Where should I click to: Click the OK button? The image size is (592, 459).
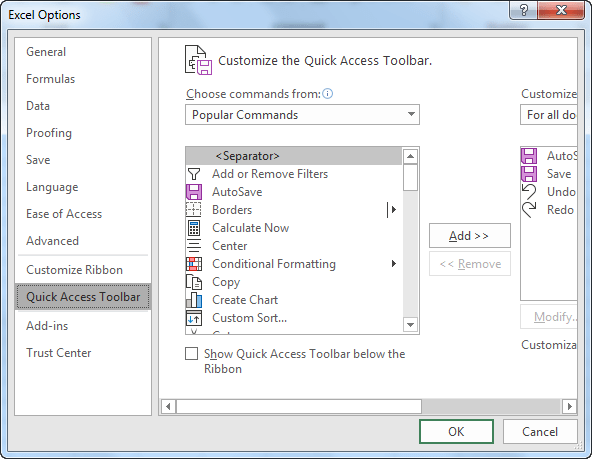[456, 431]
